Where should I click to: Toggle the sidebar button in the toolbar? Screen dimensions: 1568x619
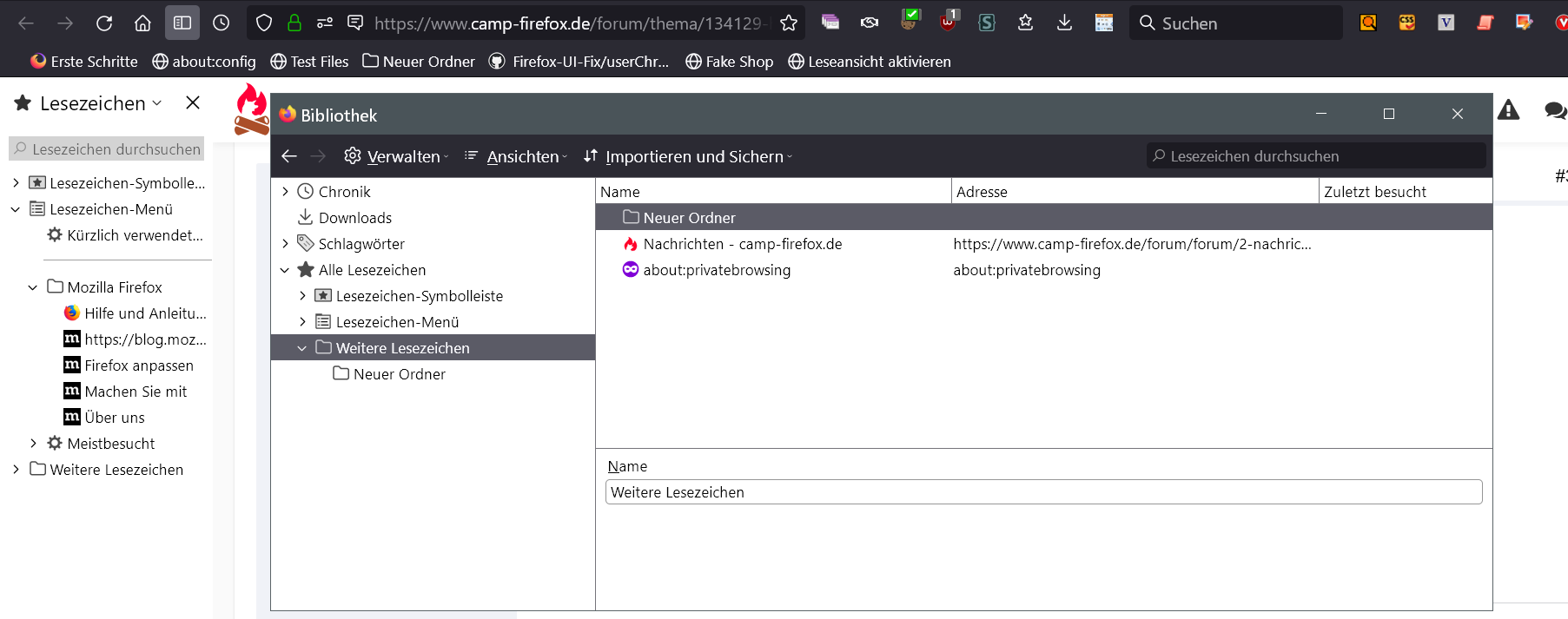tap(182, 23)
